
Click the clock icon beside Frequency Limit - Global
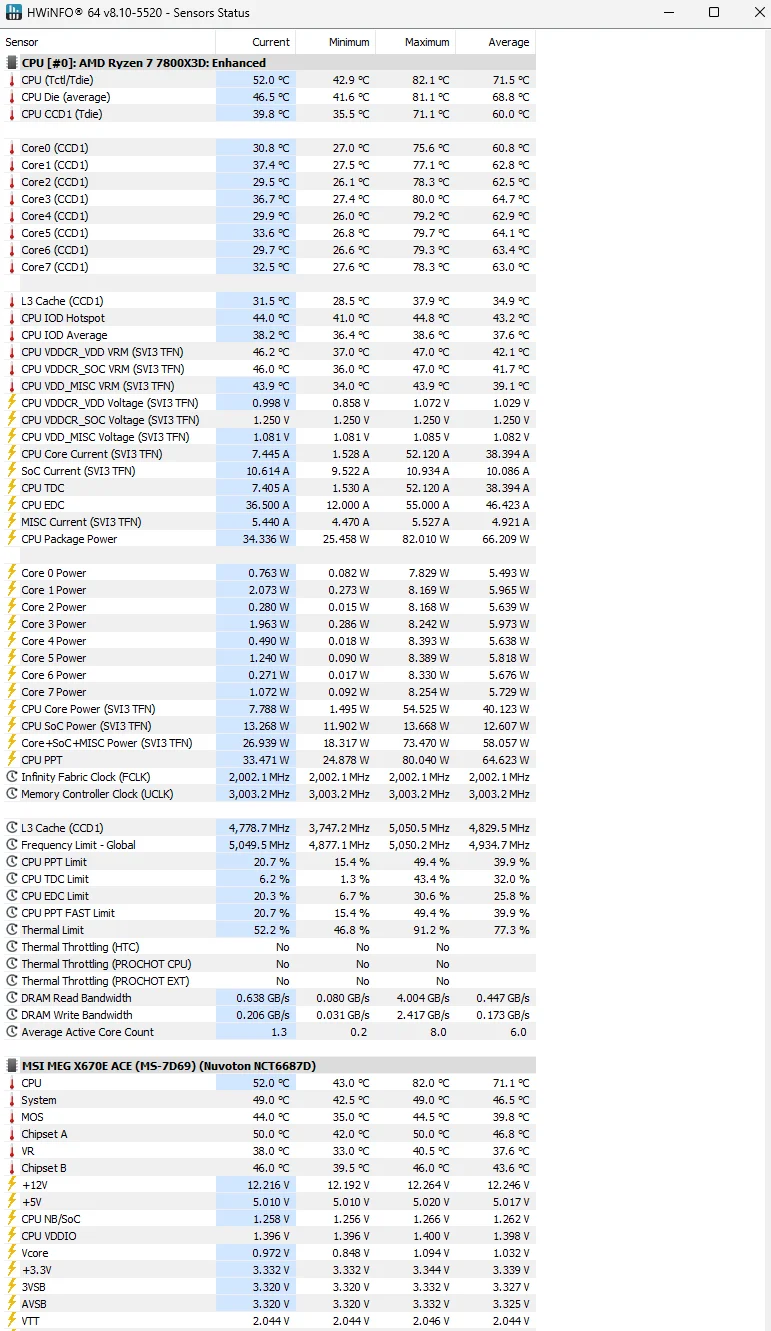coord(12,845)
